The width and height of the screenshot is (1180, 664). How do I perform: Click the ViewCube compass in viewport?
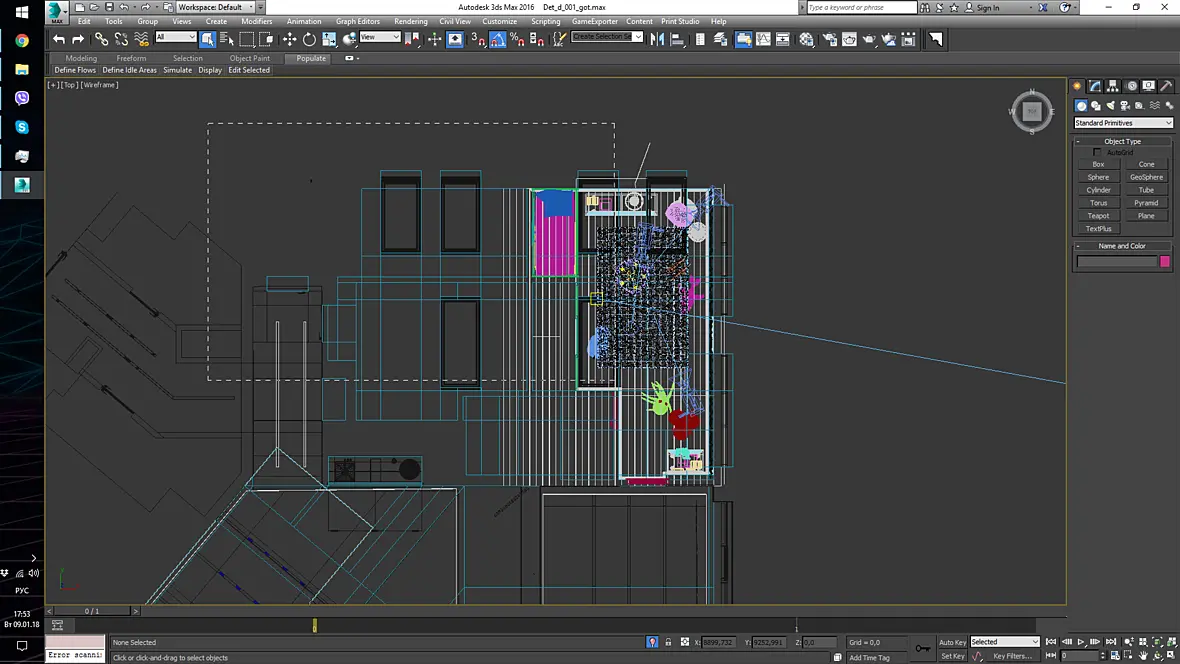click(1032, 112)
